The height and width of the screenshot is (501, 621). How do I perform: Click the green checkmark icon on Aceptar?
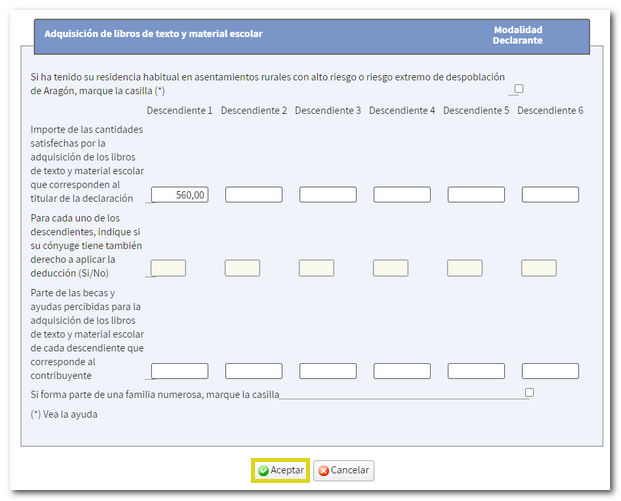point(263,470)
